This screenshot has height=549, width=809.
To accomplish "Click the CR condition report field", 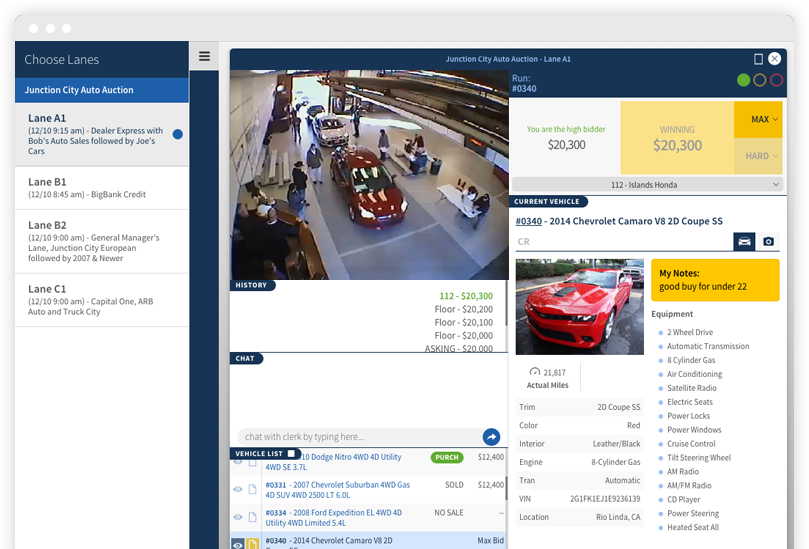I will click(x=624, y=241).
